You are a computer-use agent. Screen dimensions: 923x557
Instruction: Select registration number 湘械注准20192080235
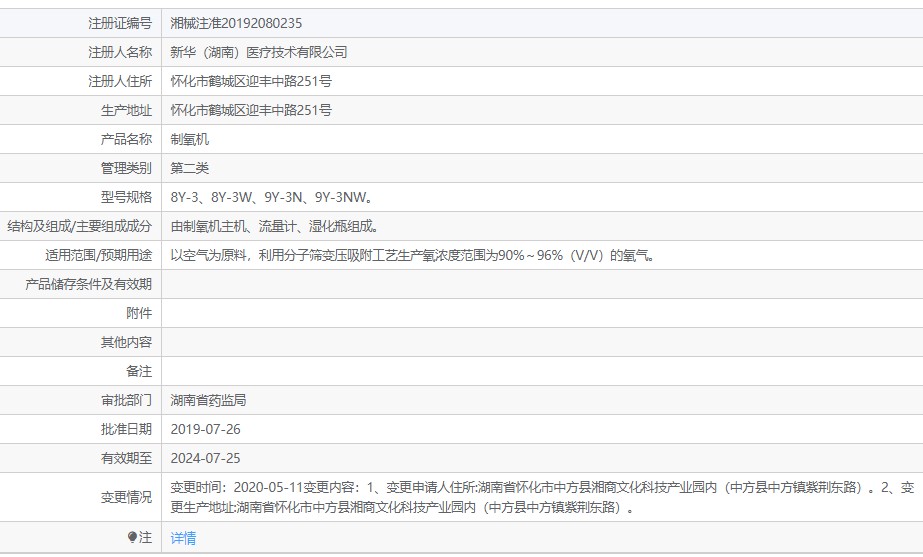point(236,24)
